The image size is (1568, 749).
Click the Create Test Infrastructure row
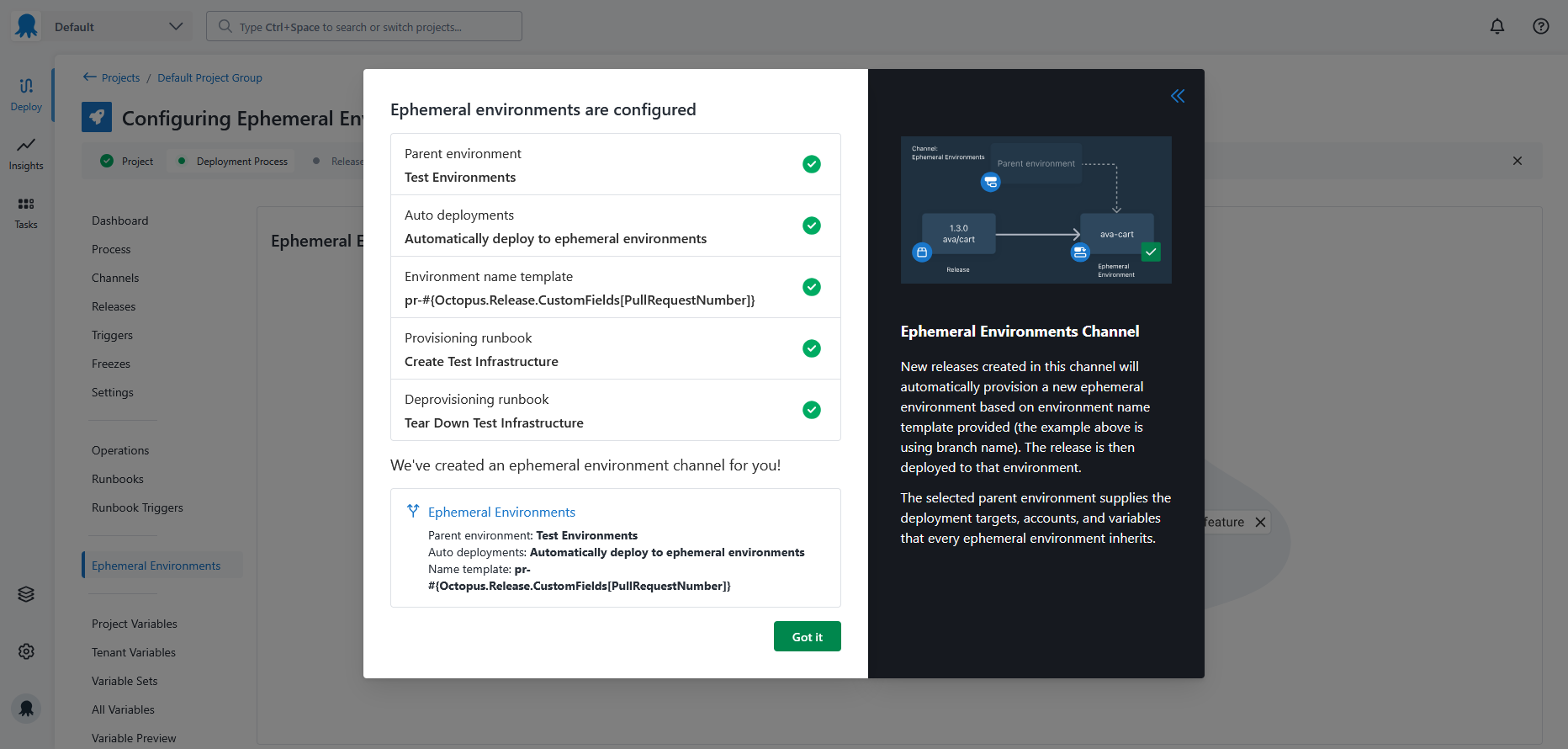pos(616,348)
